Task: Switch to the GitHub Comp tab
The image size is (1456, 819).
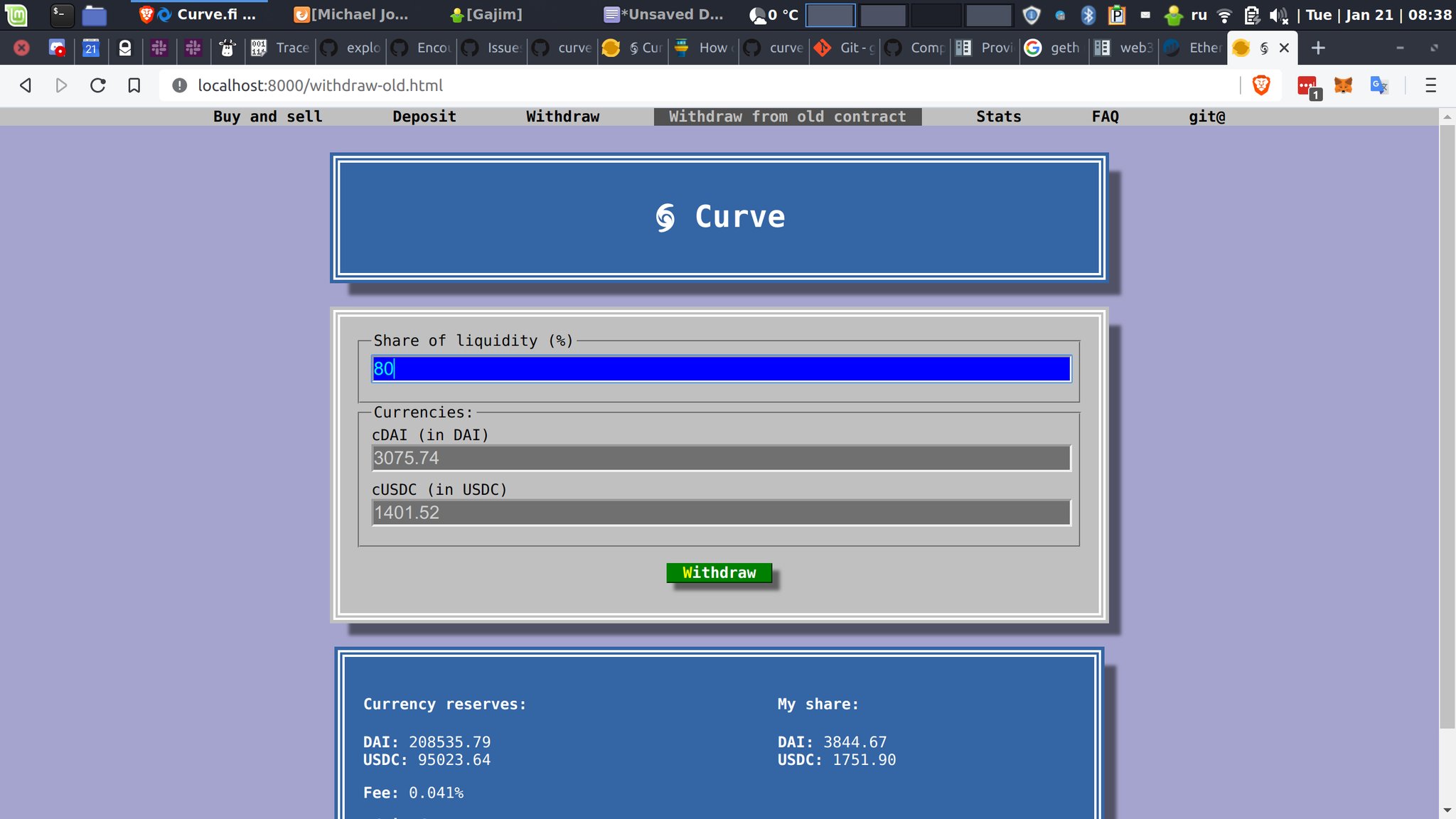Action: (915, 48)
